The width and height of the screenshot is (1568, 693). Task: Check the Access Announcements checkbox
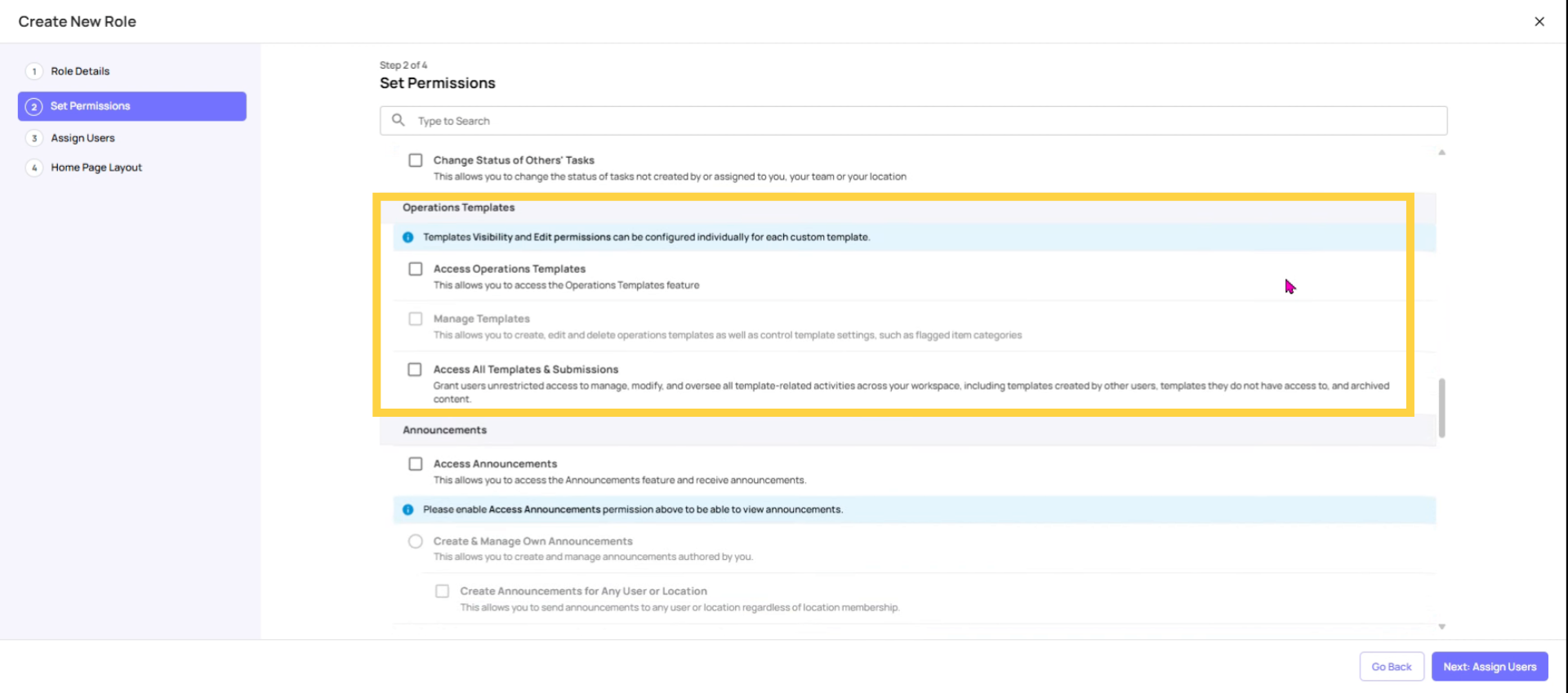click(x=416, y=463)
